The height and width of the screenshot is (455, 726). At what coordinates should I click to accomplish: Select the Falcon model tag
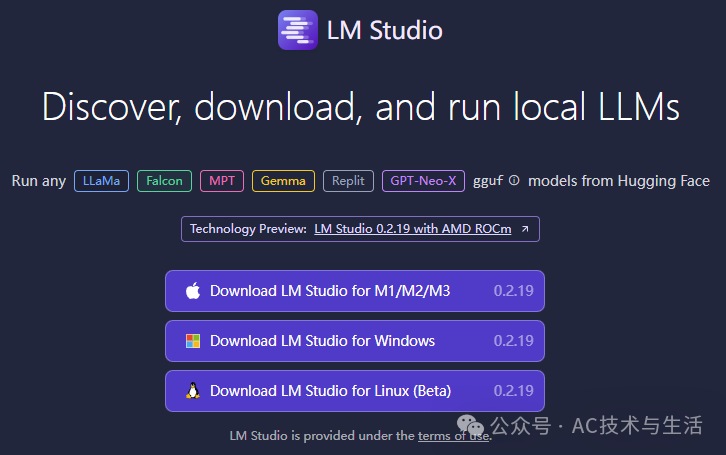click(x=164, y=181)
